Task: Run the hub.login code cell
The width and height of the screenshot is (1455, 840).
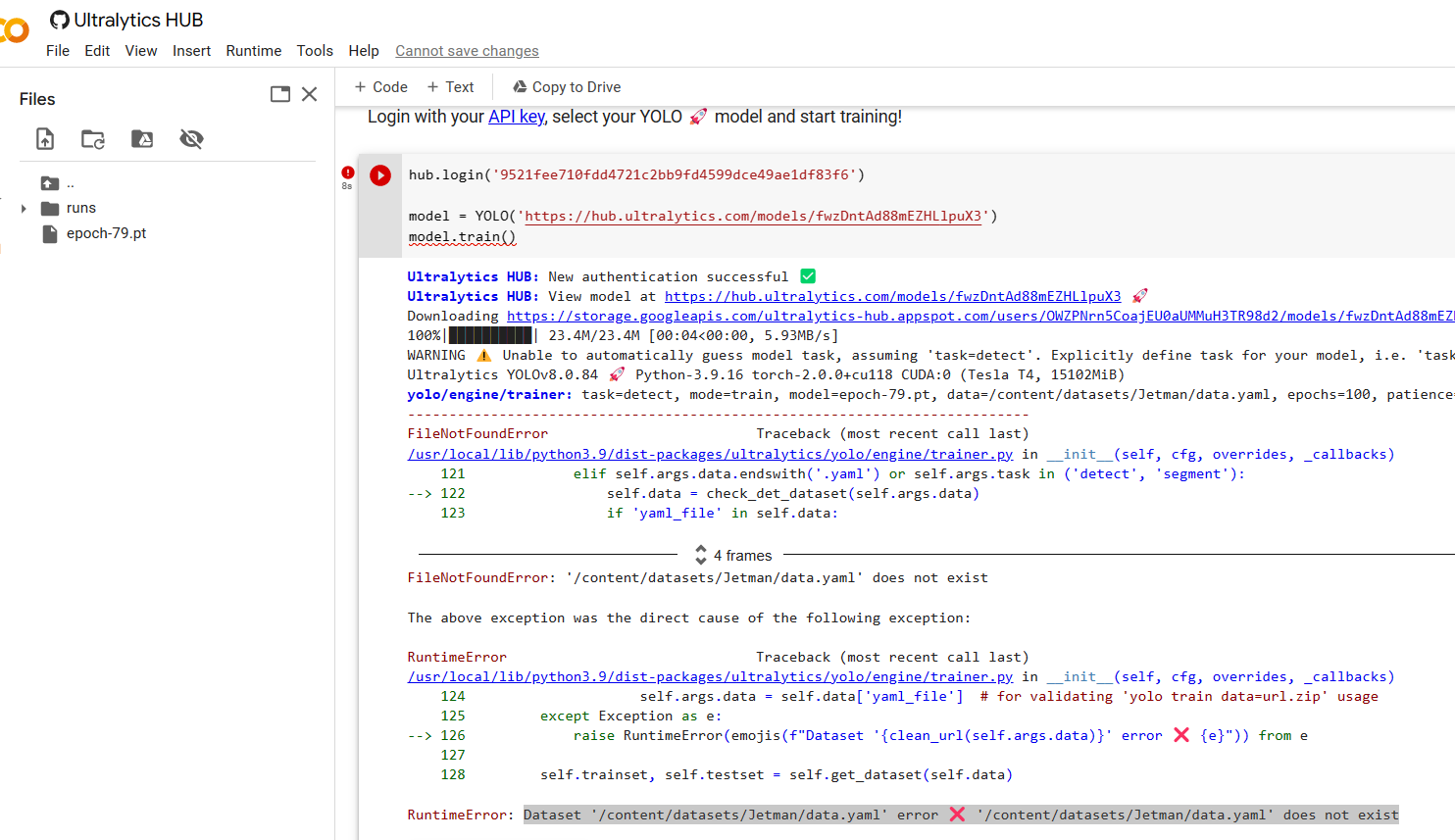Action: coord(379,175)
